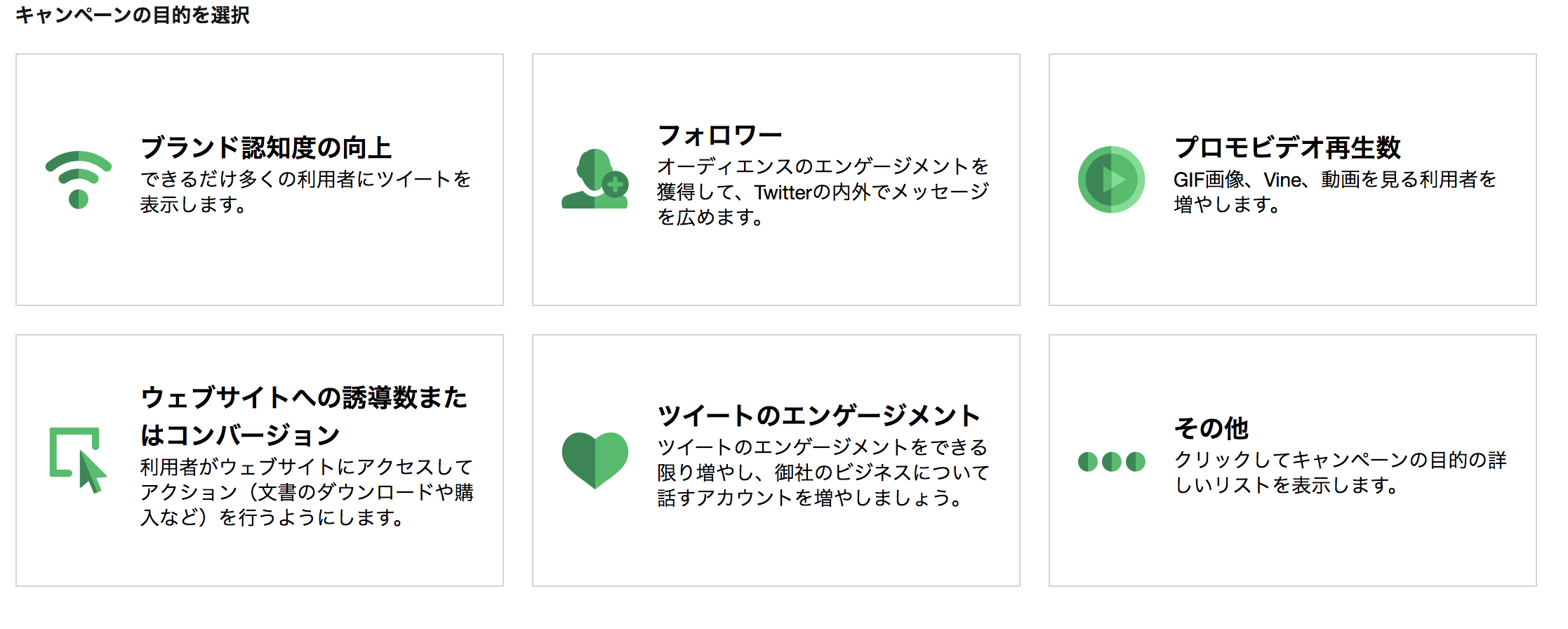Image resolution: width=1568 pixels, height=629 pixels.
Task: Click the キャンペーンの目的を選択 page title
Action: coord(133,15)
